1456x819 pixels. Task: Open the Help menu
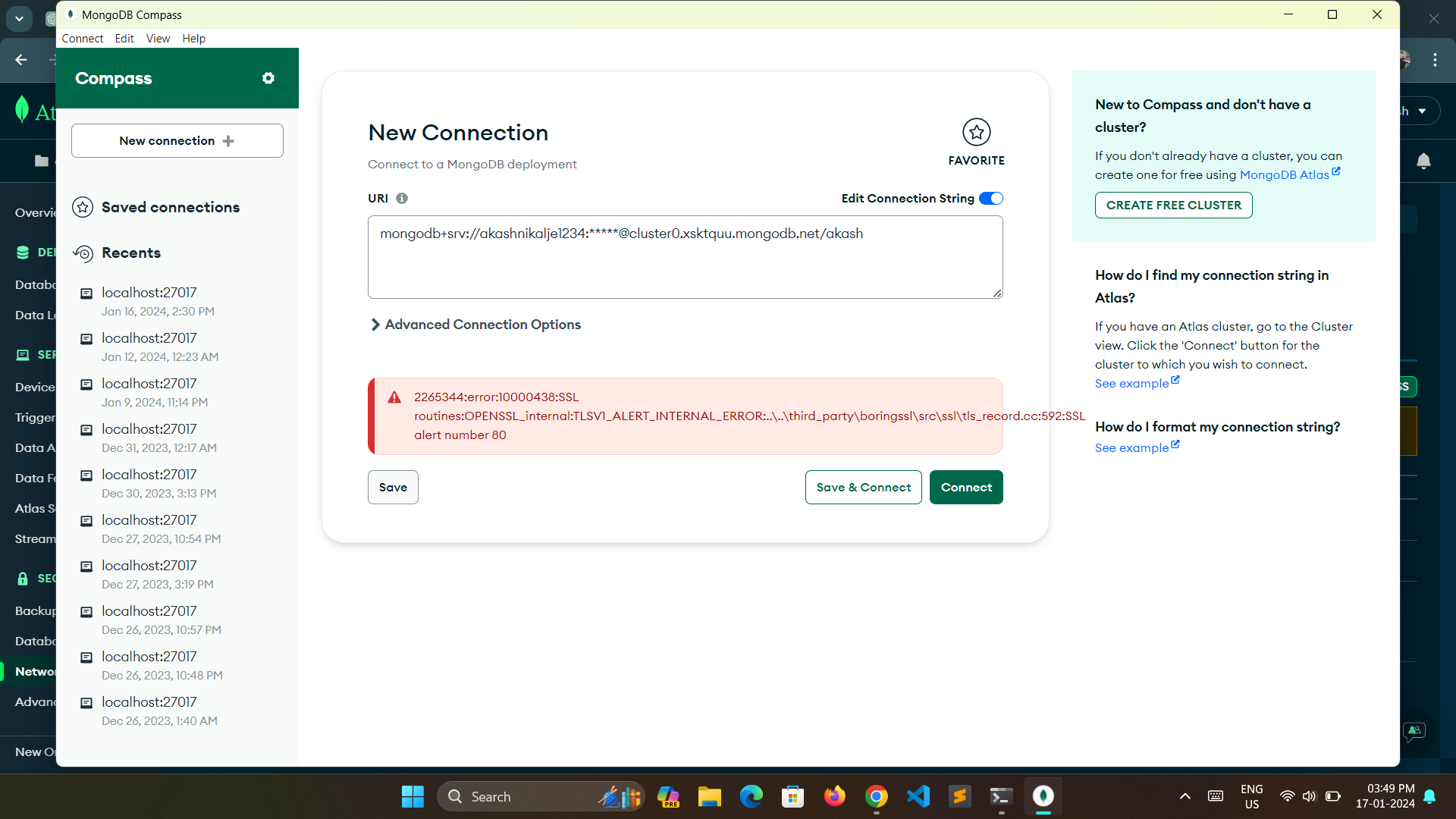pyautogui.click(x=193, y=39)
